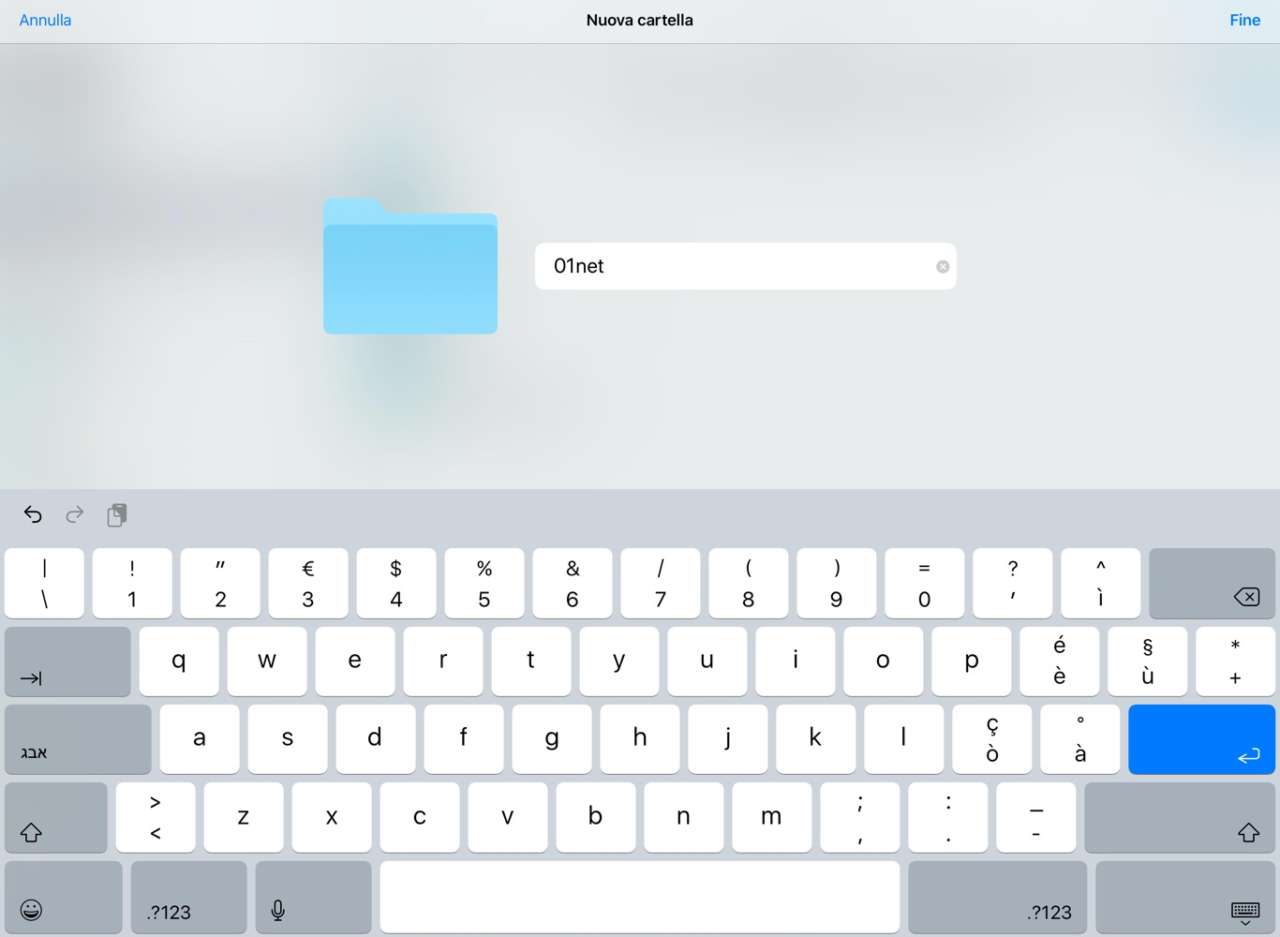Switch to left .?123 symbols layout
The image size is (1280, 937).
[188, 897]
